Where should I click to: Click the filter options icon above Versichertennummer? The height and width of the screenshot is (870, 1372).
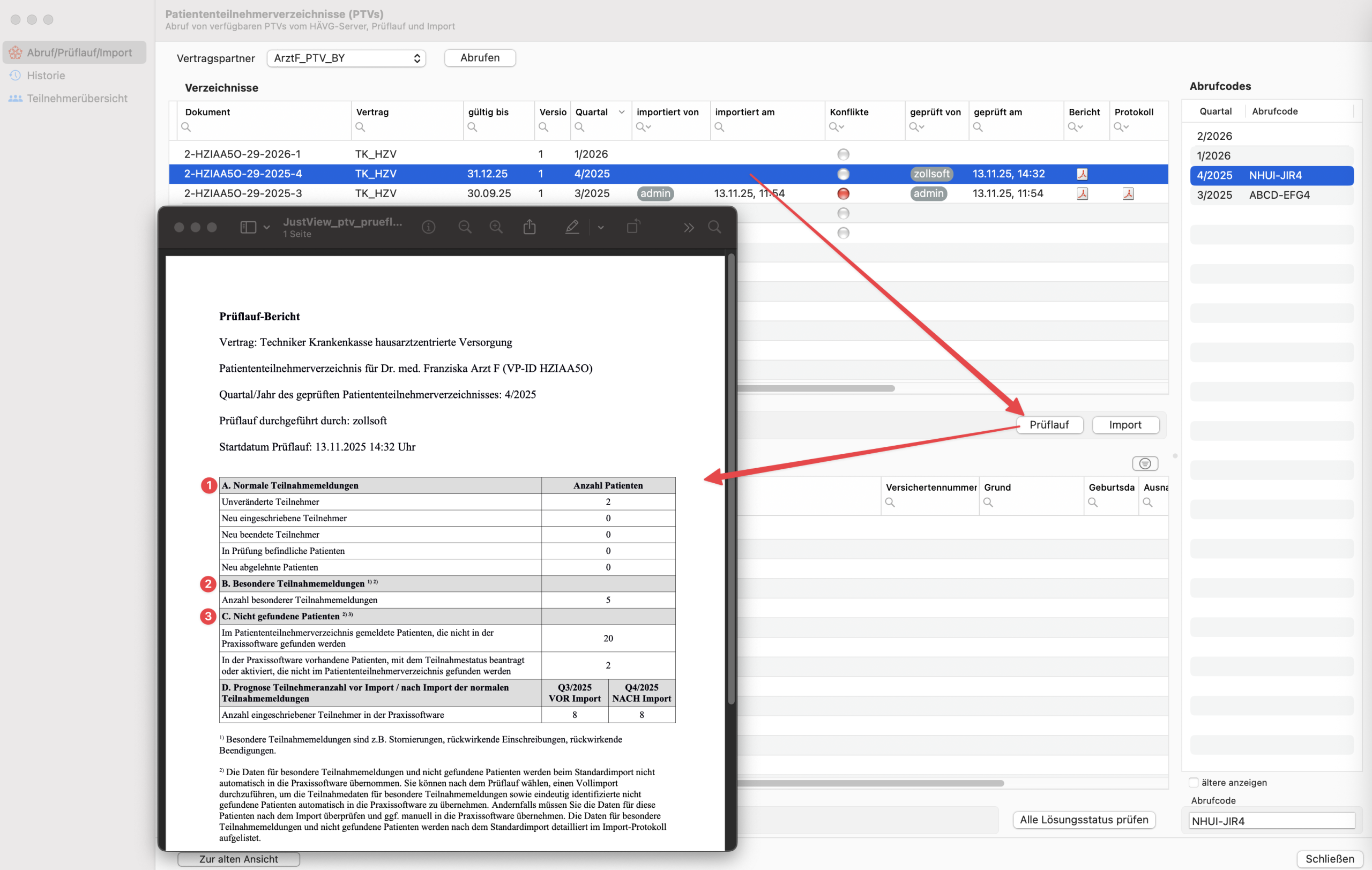[1145, 463]
